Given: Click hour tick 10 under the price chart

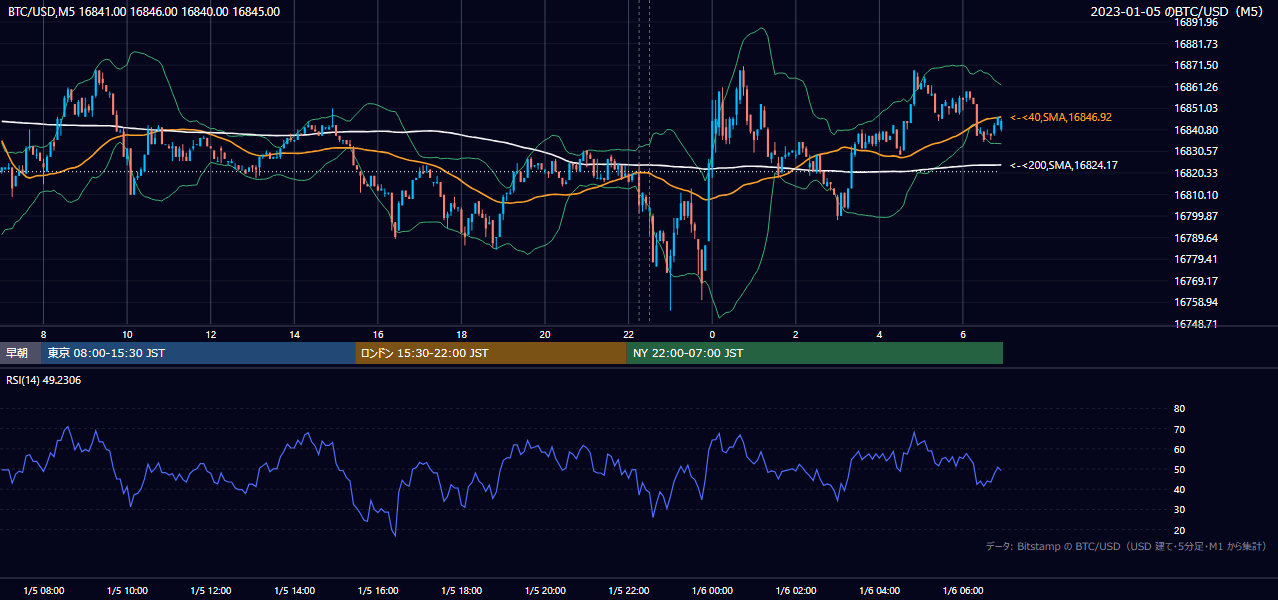Looking at the screenshot, I should [127, 334].
